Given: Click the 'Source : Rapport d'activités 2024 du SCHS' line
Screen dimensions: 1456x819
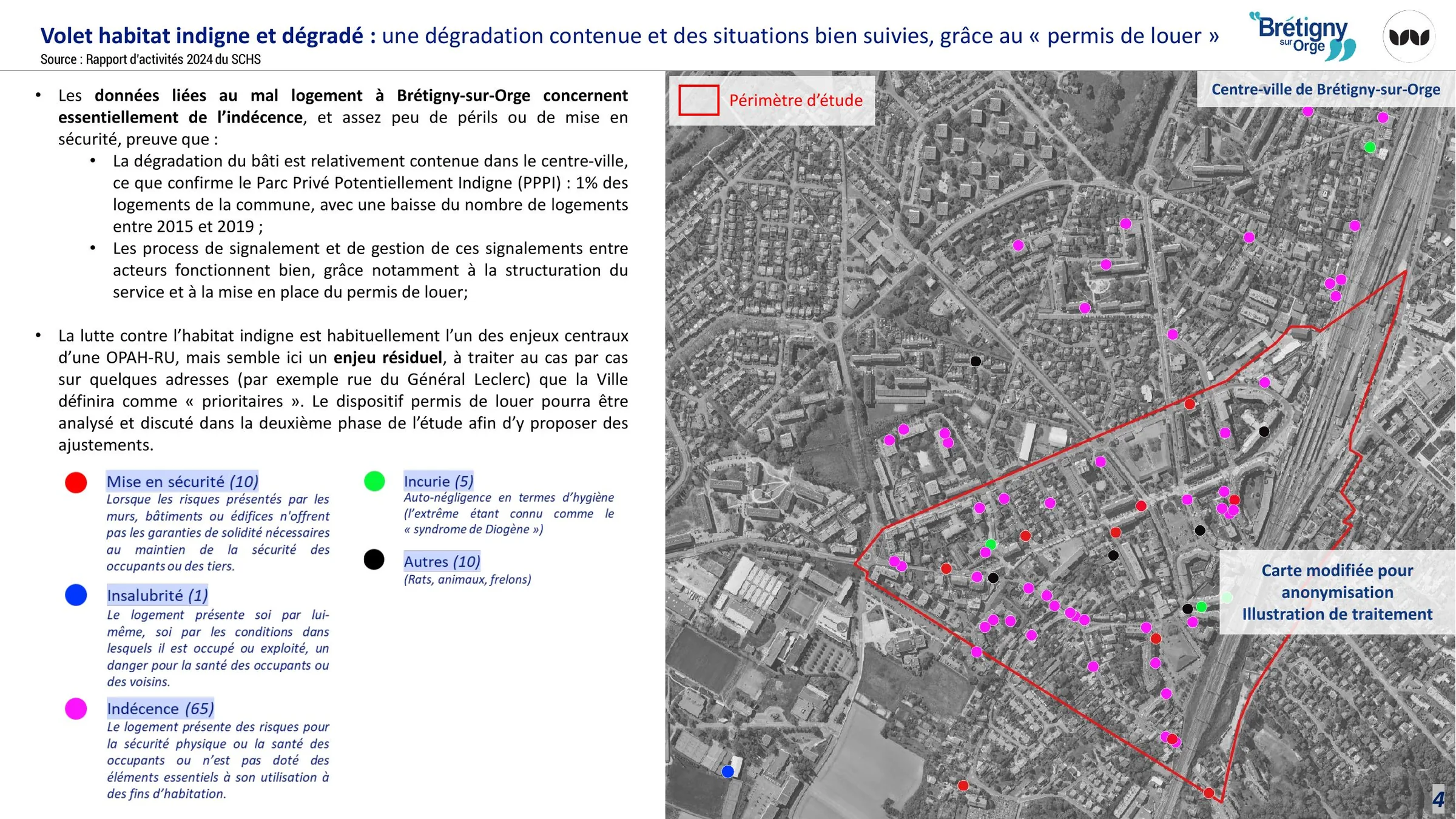Looking at the screenshot, I should tap(150, 59).
